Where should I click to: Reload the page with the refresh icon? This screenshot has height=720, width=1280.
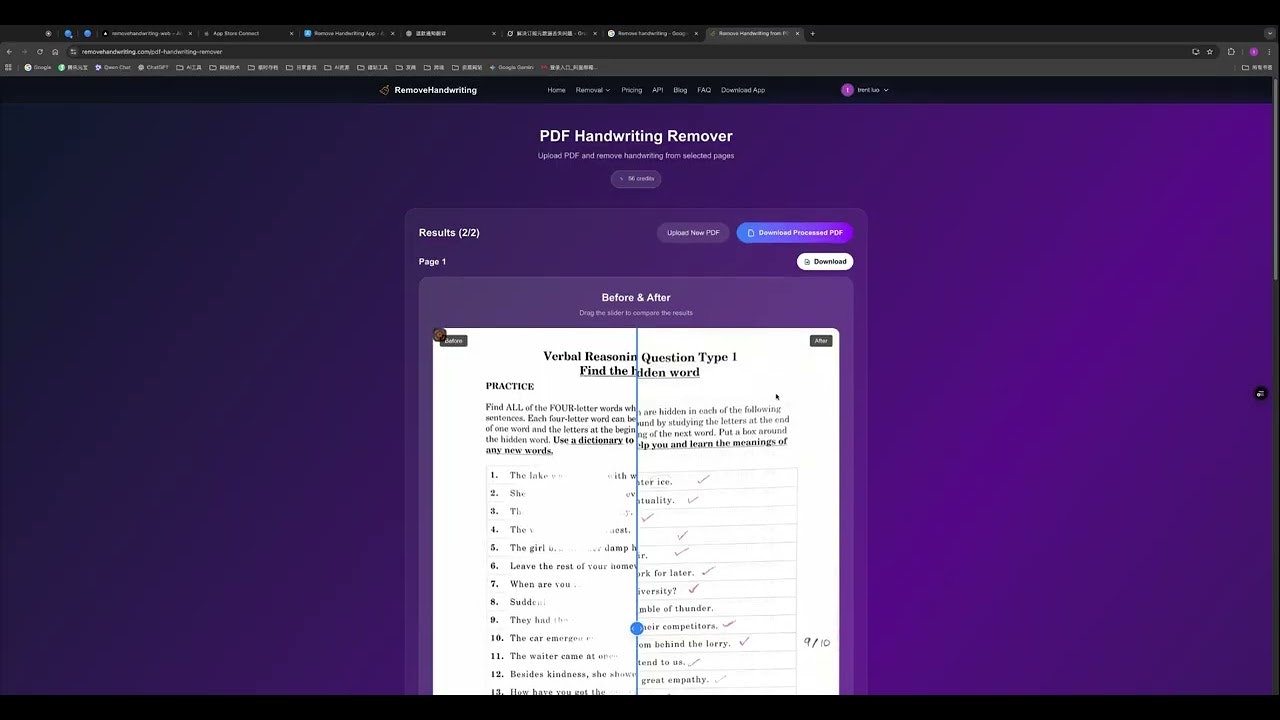click(40, 51)
